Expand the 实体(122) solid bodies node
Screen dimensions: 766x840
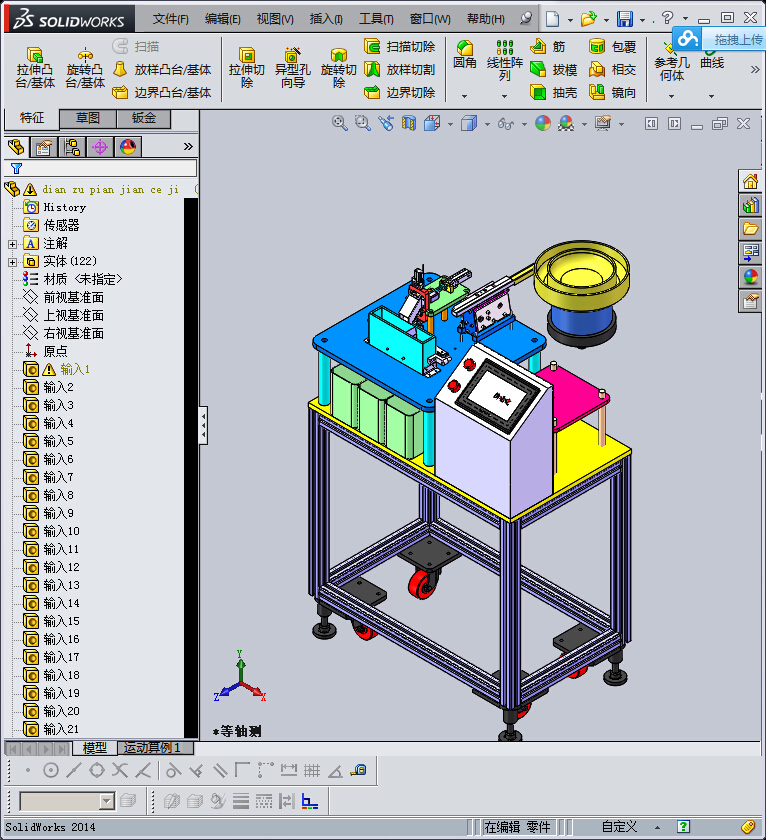pos(12,262)
